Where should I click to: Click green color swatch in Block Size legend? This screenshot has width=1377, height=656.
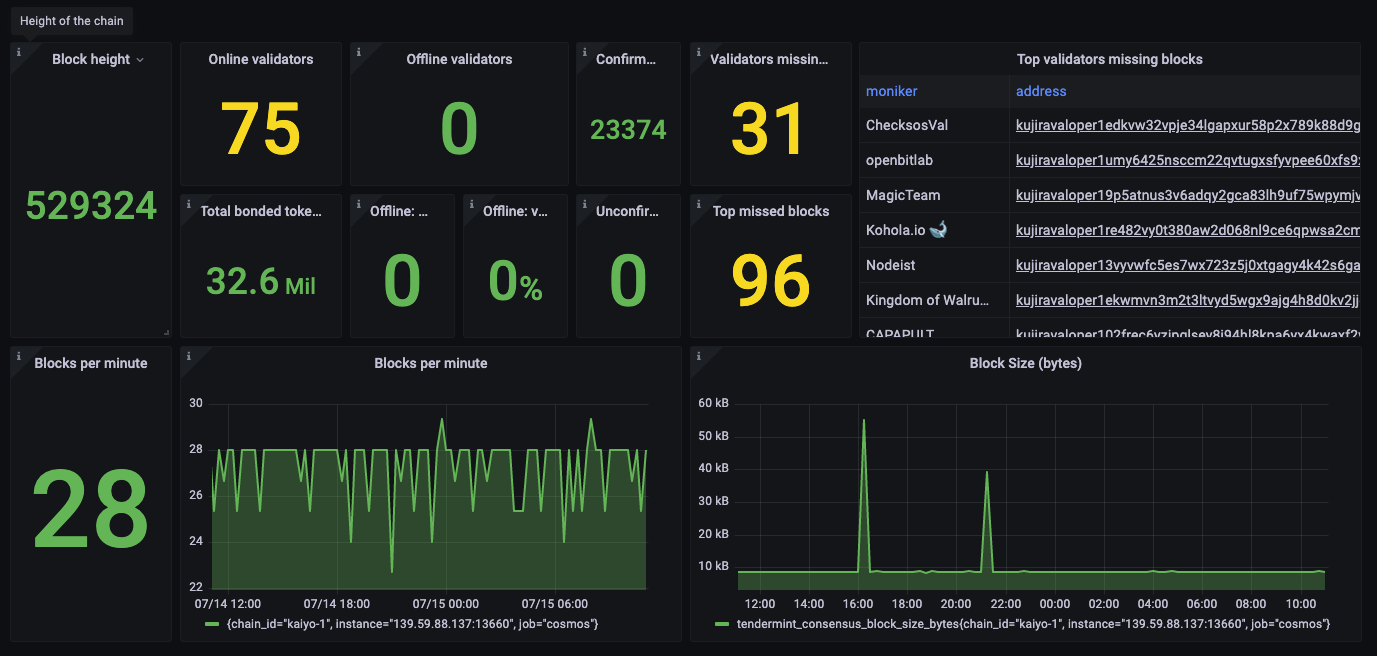(x=722, y=624)
